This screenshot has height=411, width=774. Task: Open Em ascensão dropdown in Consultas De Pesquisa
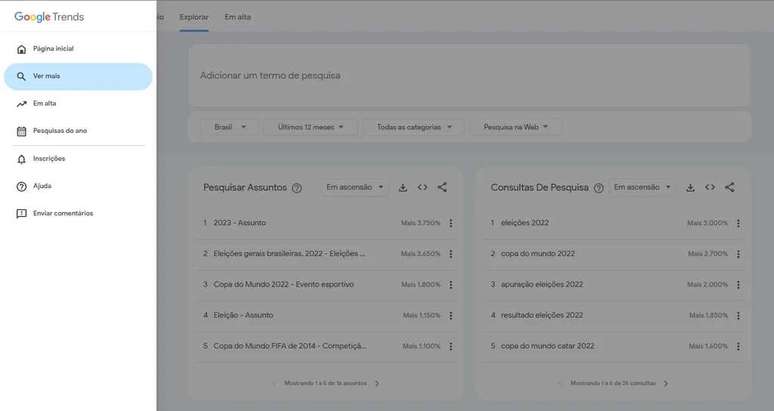[642, 187]
